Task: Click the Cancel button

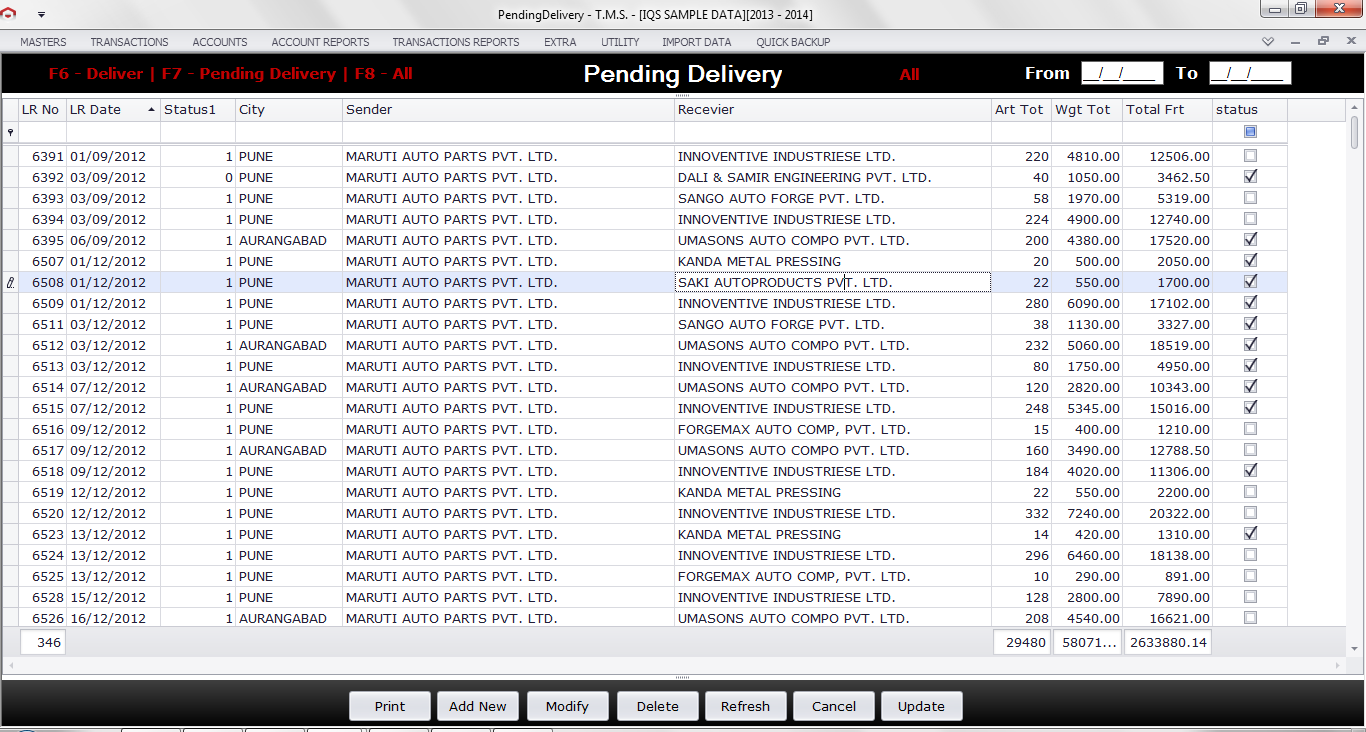Action: pyautogui.click(x=834, y=706)
